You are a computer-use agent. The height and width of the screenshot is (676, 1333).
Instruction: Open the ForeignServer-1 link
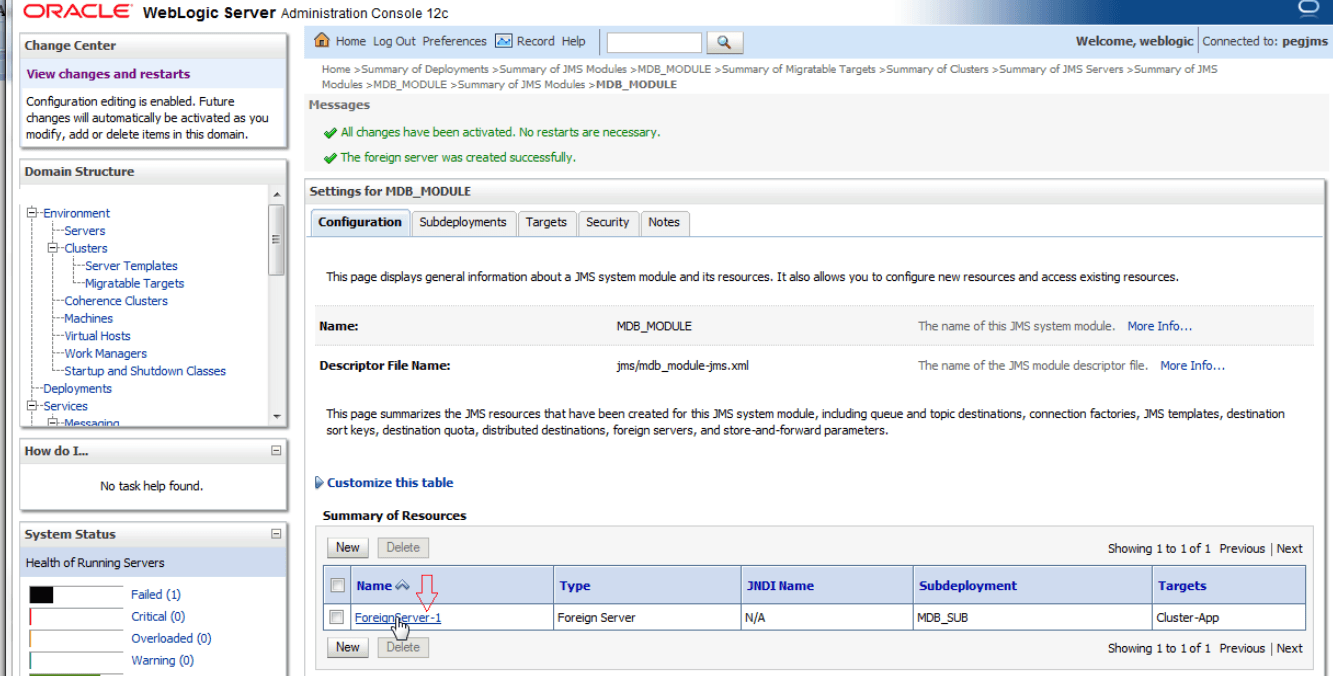[398, 617]
